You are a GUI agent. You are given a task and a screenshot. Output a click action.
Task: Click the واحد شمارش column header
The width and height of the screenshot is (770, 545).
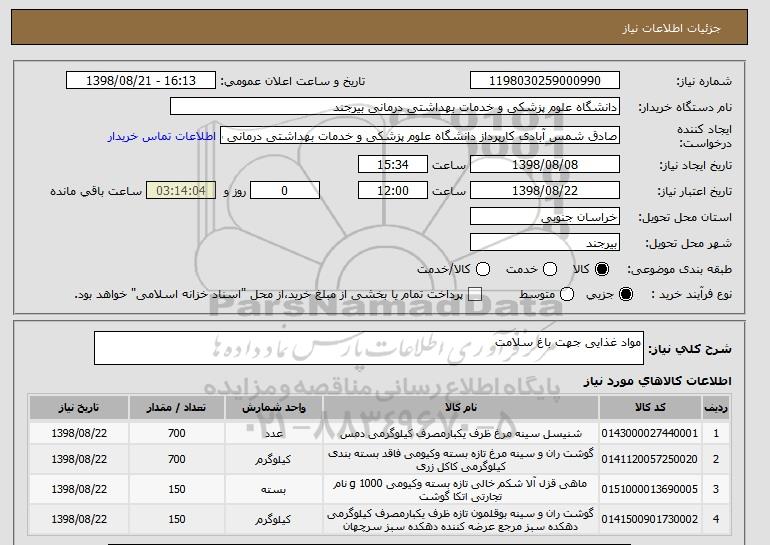[274, 408]
